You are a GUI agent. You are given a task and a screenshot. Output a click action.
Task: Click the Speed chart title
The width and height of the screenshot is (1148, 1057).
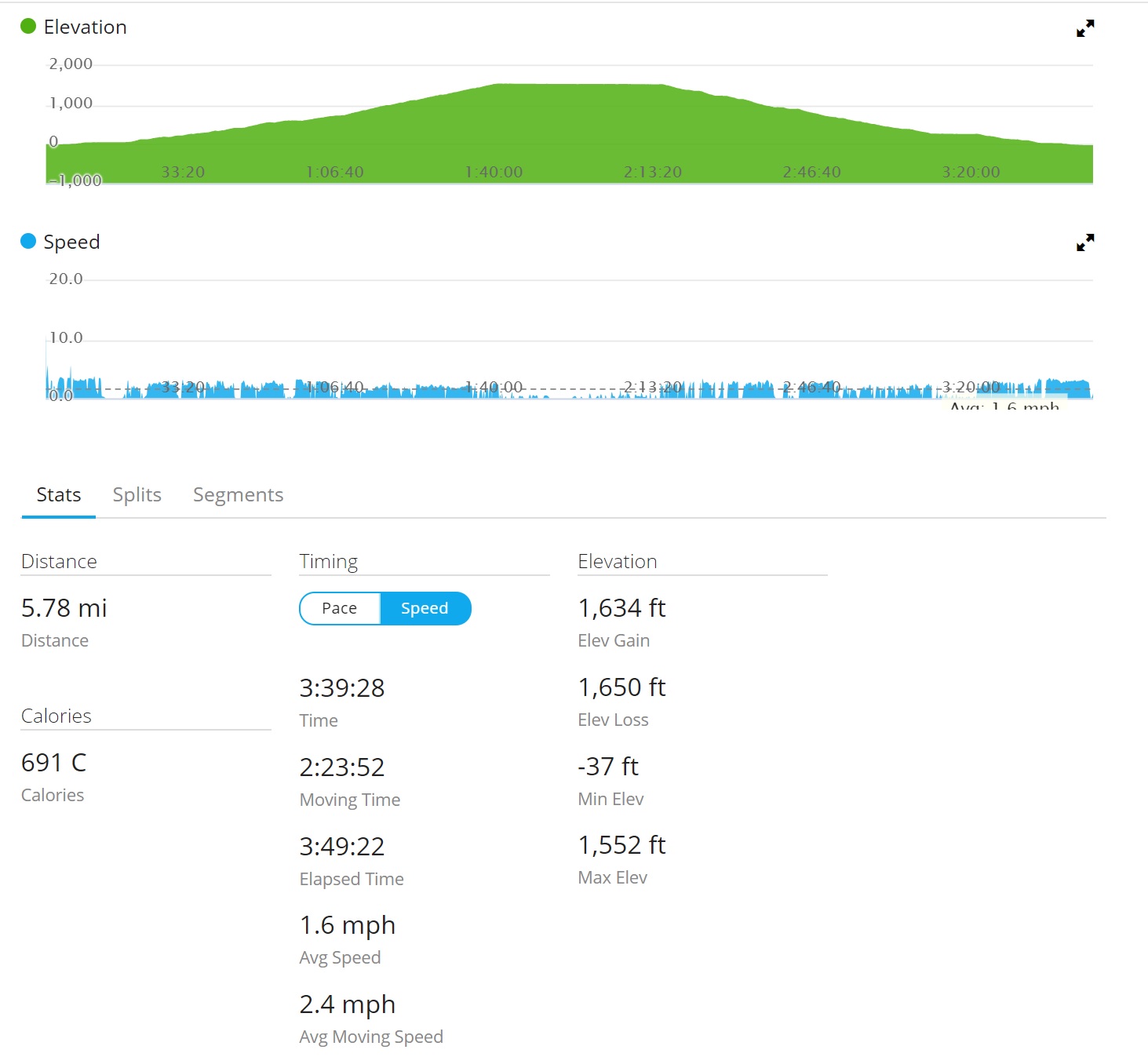[71, 242]
